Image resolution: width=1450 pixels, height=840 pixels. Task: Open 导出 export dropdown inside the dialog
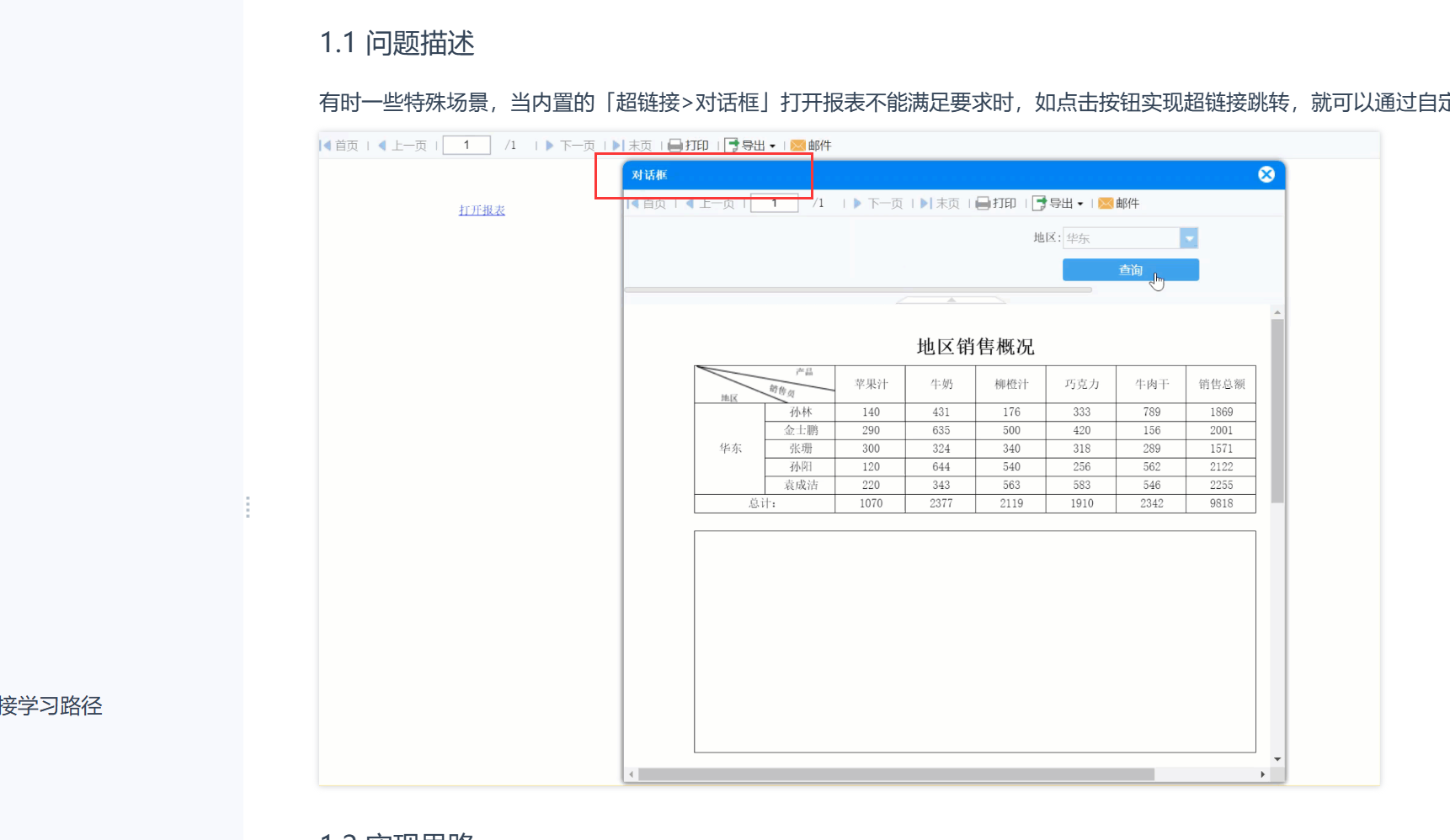coord(1058,204)
